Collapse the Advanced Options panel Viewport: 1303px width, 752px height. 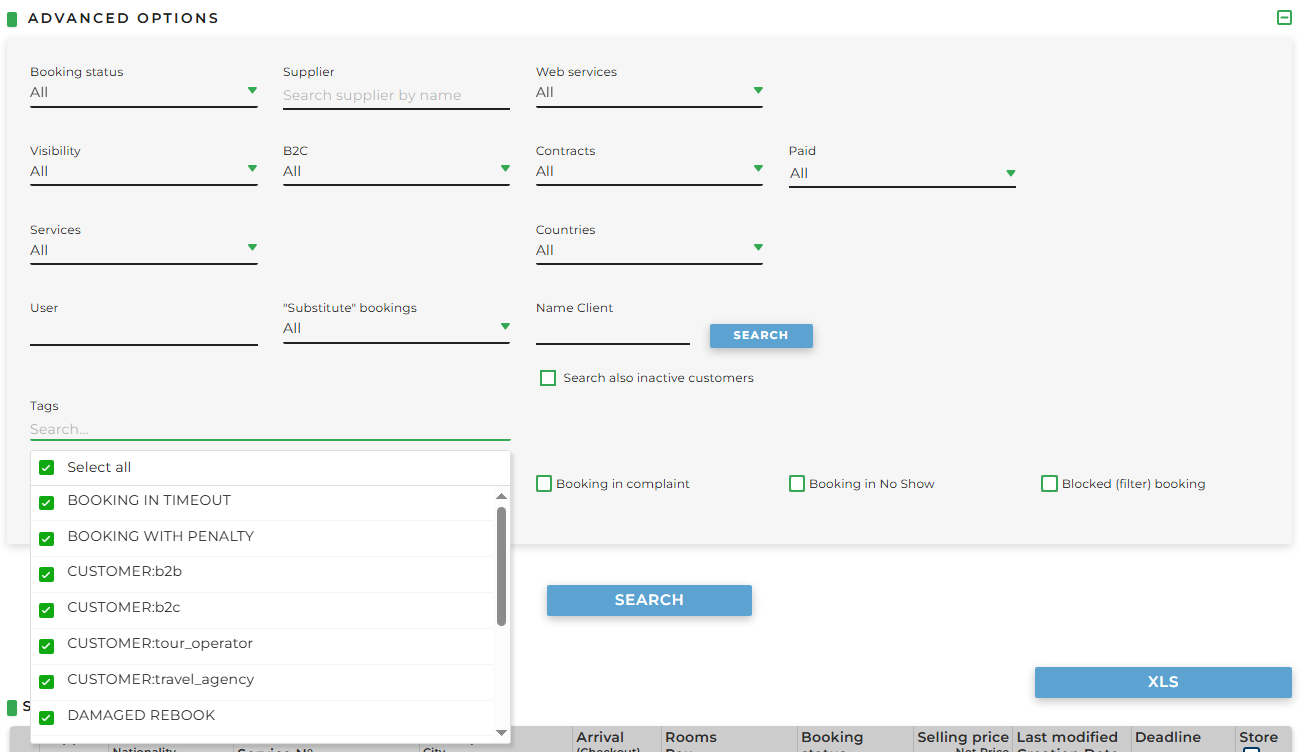pos(1284,18)
